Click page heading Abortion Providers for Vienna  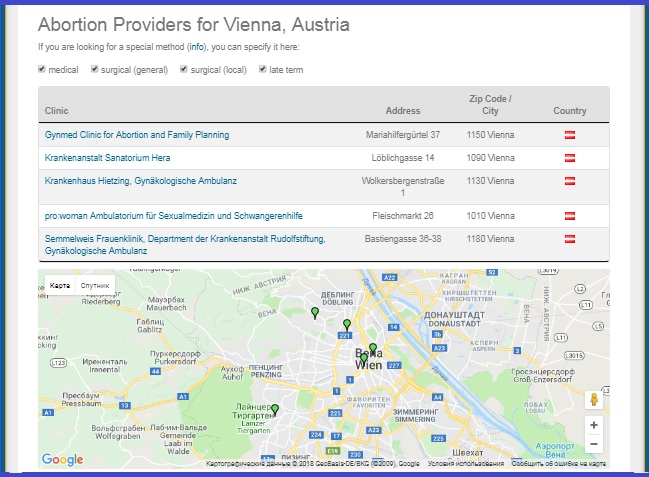coord(194,24)
